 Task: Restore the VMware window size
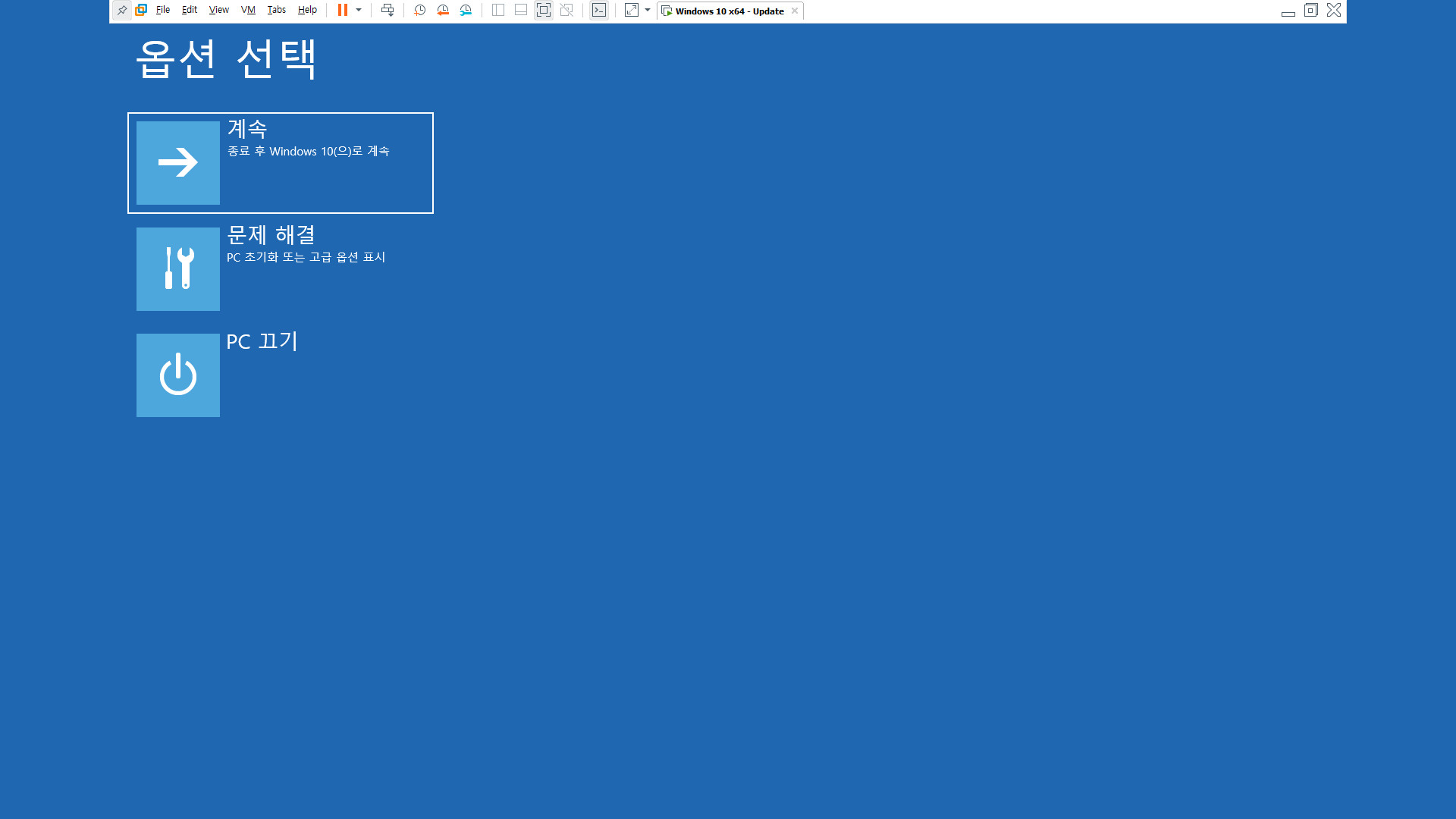pyautogui.click(x=1311, y=11)
